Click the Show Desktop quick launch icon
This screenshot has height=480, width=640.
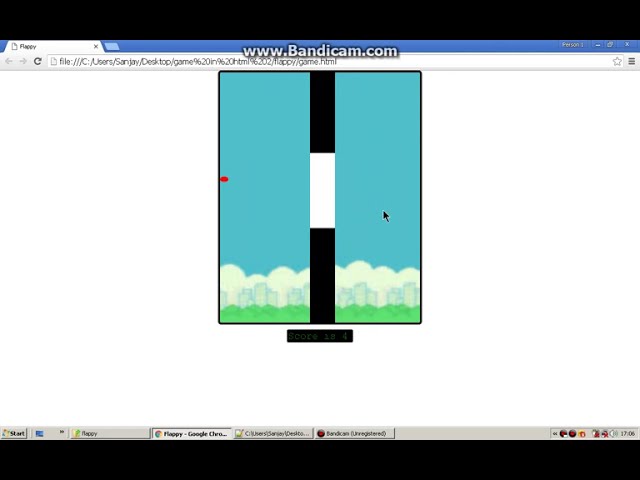point(40,433)
